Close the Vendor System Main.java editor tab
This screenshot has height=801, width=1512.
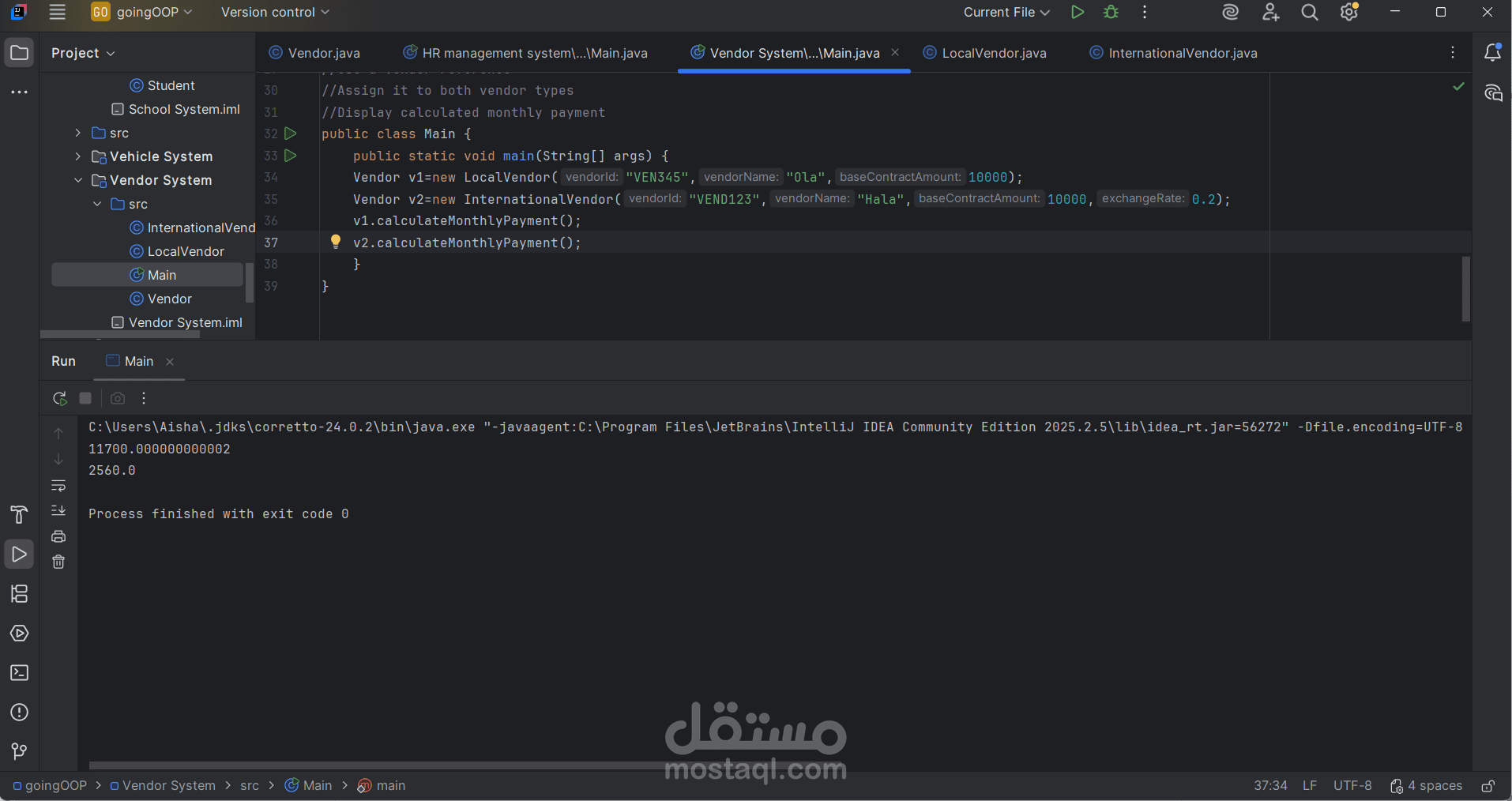(x=895, y=52)
